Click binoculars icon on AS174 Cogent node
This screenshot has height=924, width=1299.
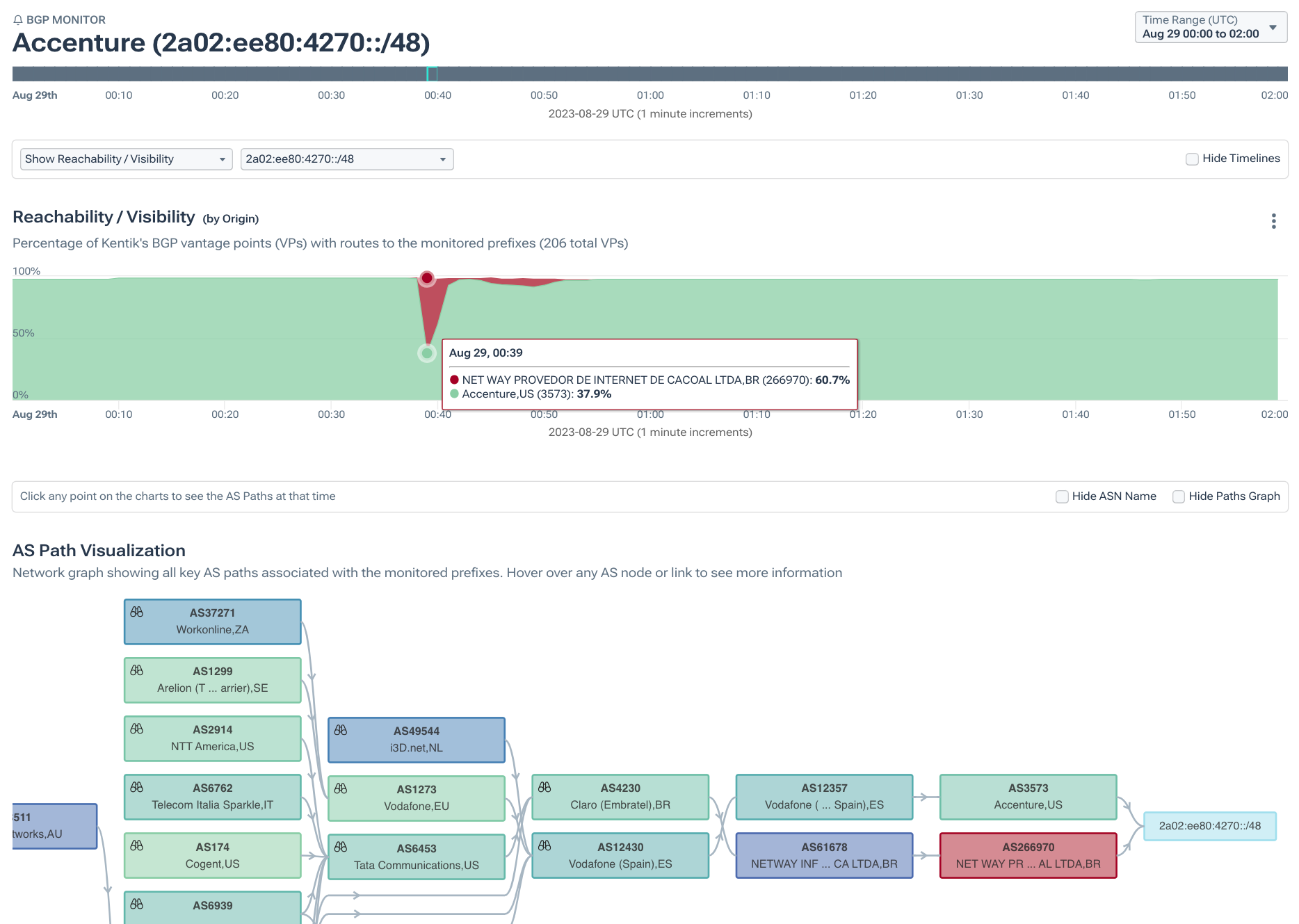137,845
